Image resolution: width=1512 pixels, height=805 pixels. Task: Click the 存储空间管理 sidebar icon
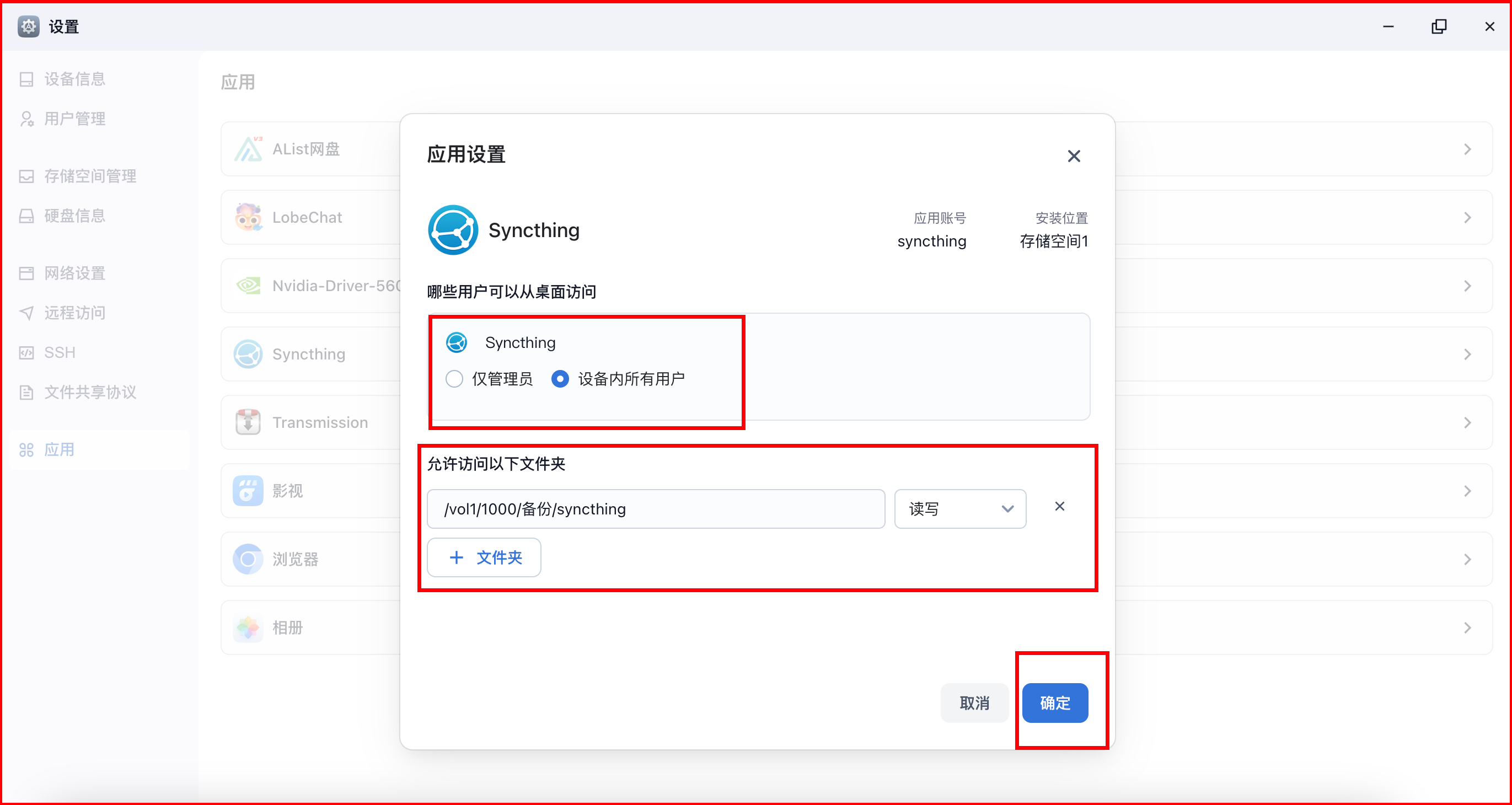tap(26, 176)
